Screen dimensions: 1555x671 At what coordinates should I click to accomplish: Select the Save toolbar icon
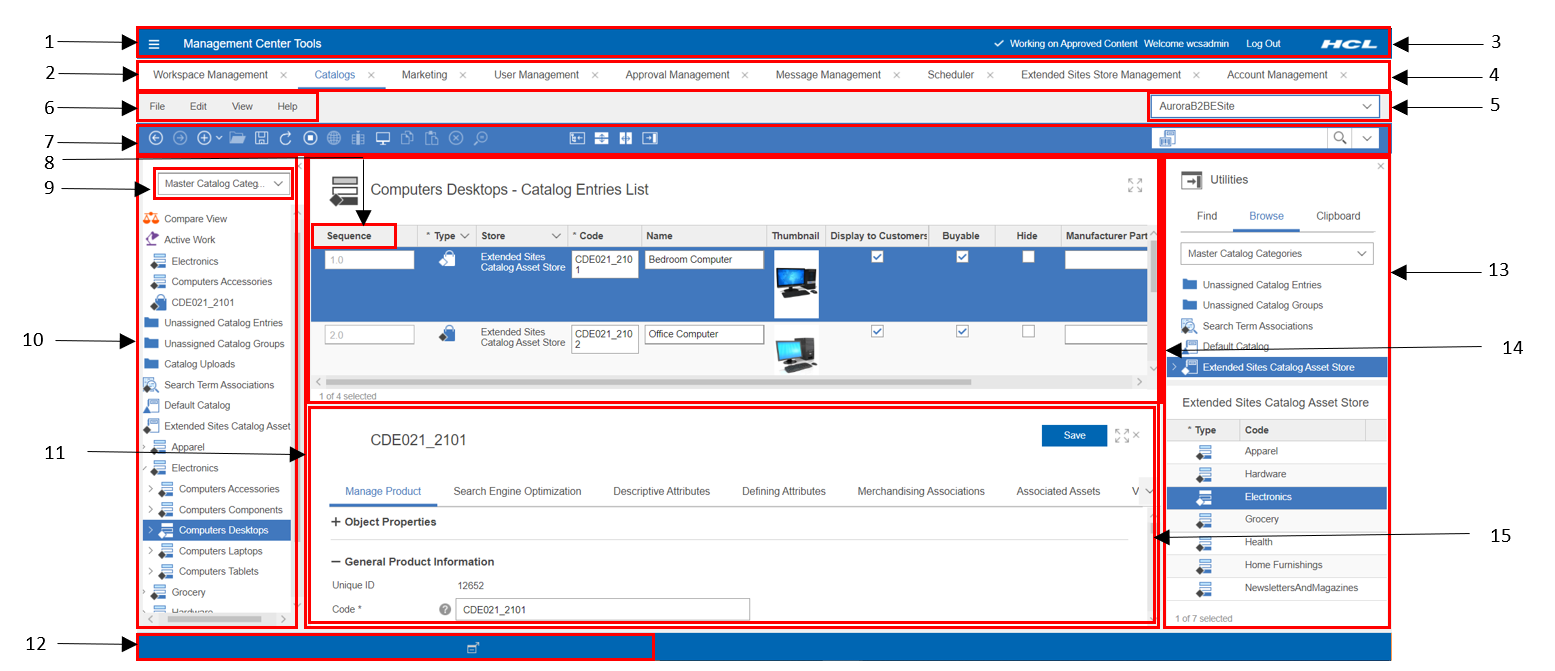click(261, 138)
